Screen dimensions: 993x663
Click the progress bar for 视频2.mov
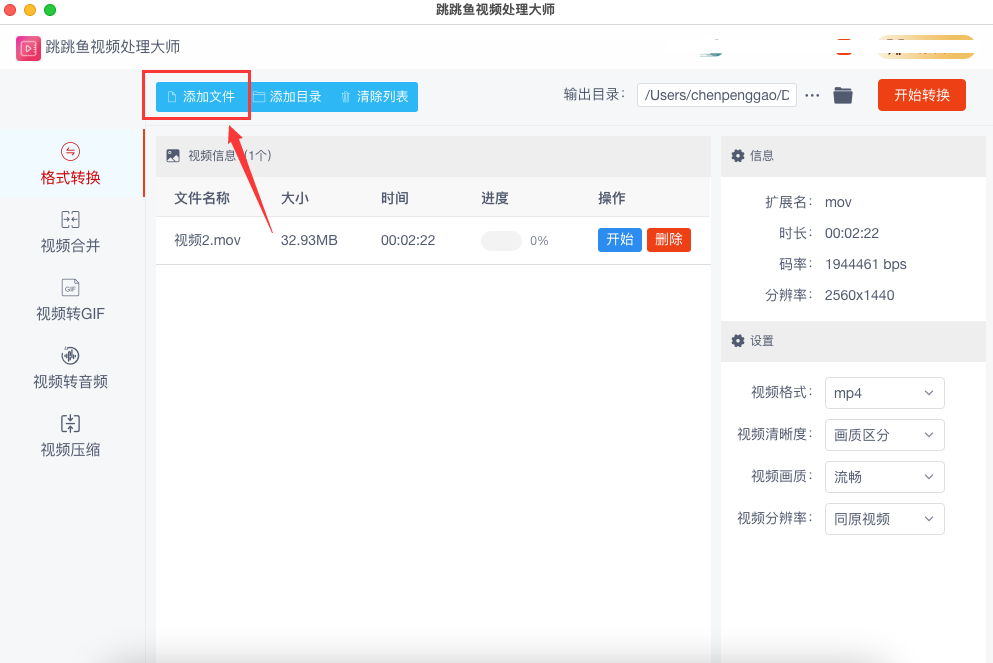coord(501,241)
